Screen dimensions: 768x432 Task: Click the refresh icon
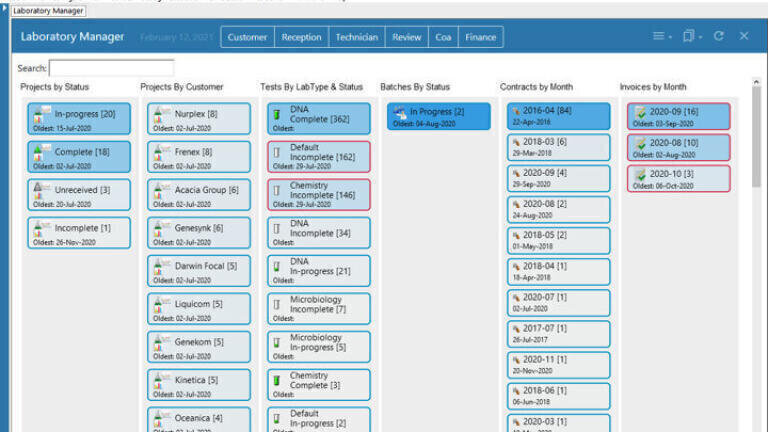(719, 36)
